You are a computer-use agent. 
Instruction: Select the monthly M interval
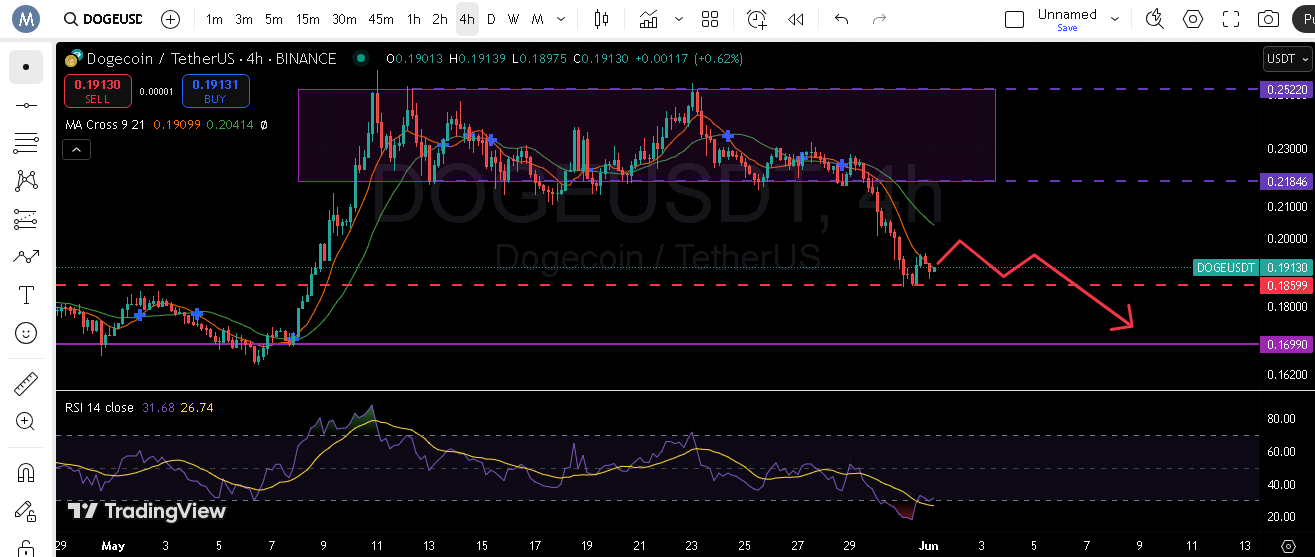coord(538,19)
